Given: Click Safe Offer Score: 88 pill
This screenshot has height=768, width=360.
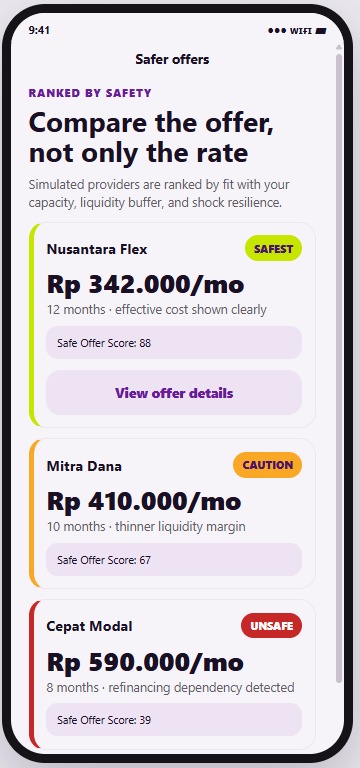Looking at the screenshot, I should point(174,343).
